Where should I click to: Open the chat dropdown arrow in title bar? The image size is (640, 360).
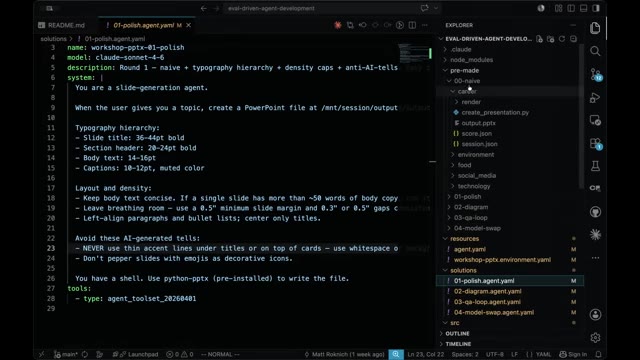point(436,8)
